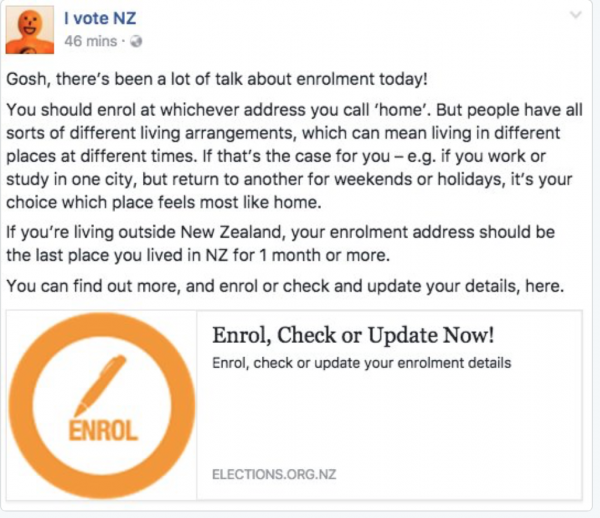Click the 46 mins post timestamp
600x518 pixels.
point(88,41)
